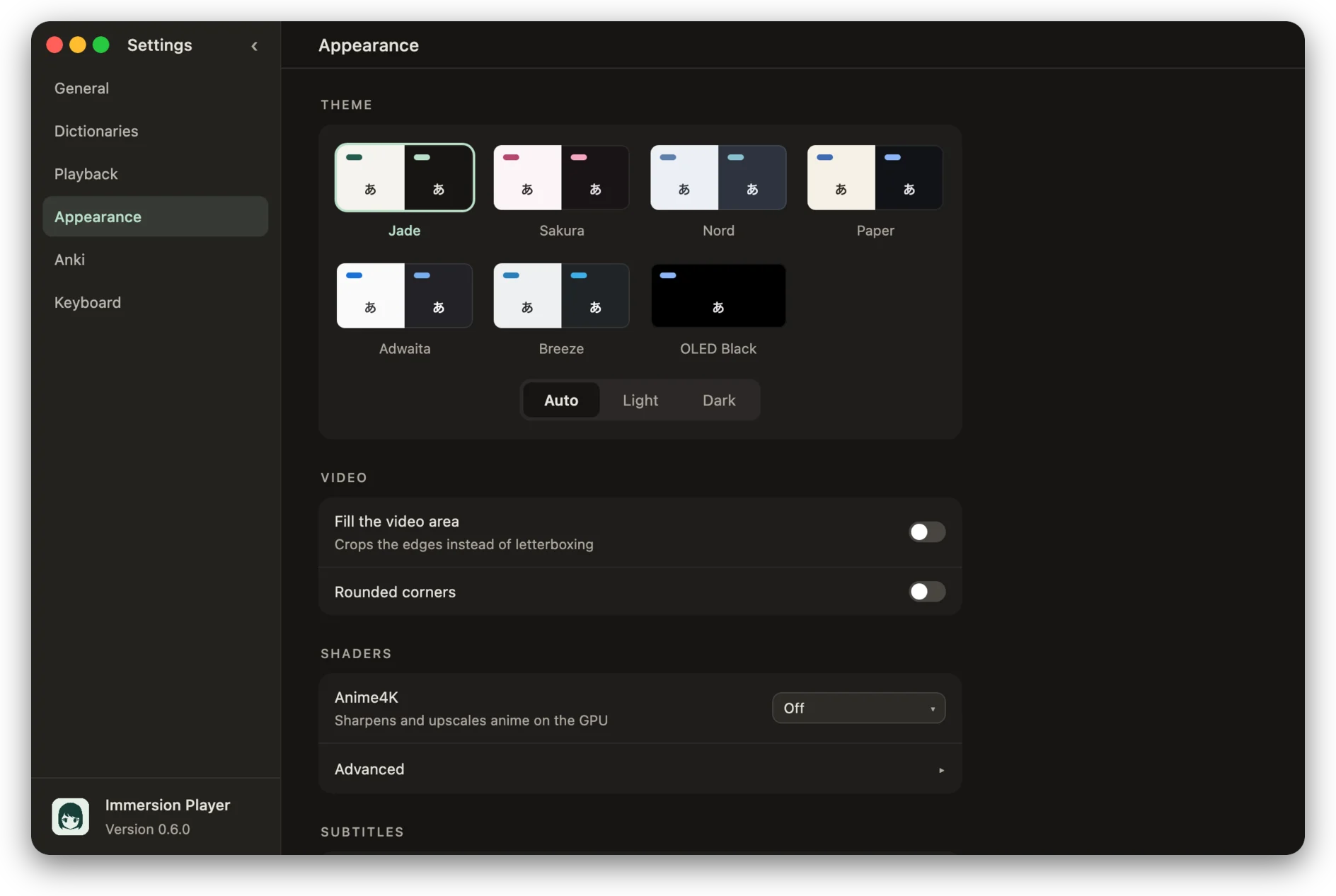The width and height of the screenshot is (1336, 896).
Task: Turn on Rounded corners toggle
Action: [x=927, y=592]
